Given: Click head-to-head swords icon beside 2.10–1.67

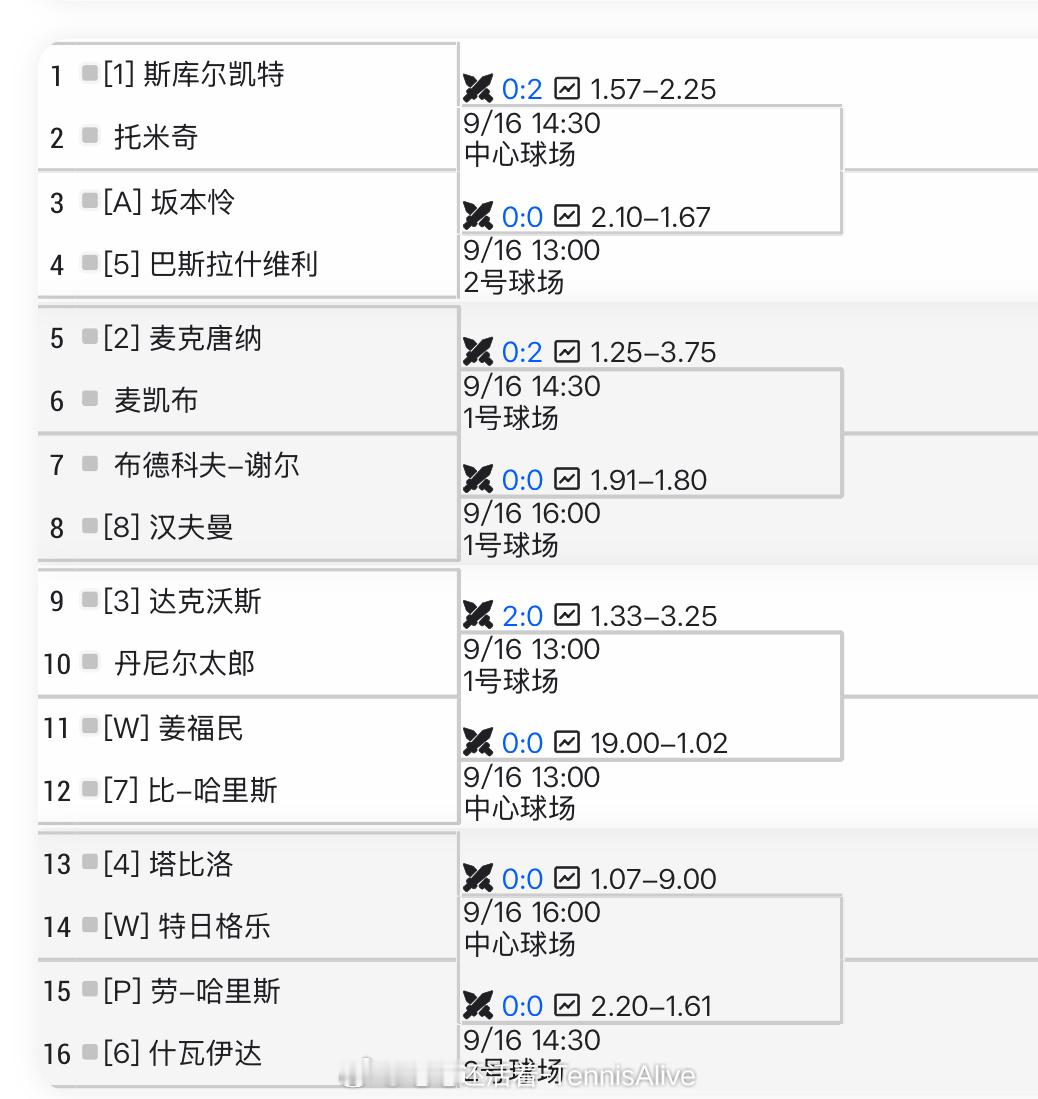Looking at the screenshot, I should click(478, 216).
